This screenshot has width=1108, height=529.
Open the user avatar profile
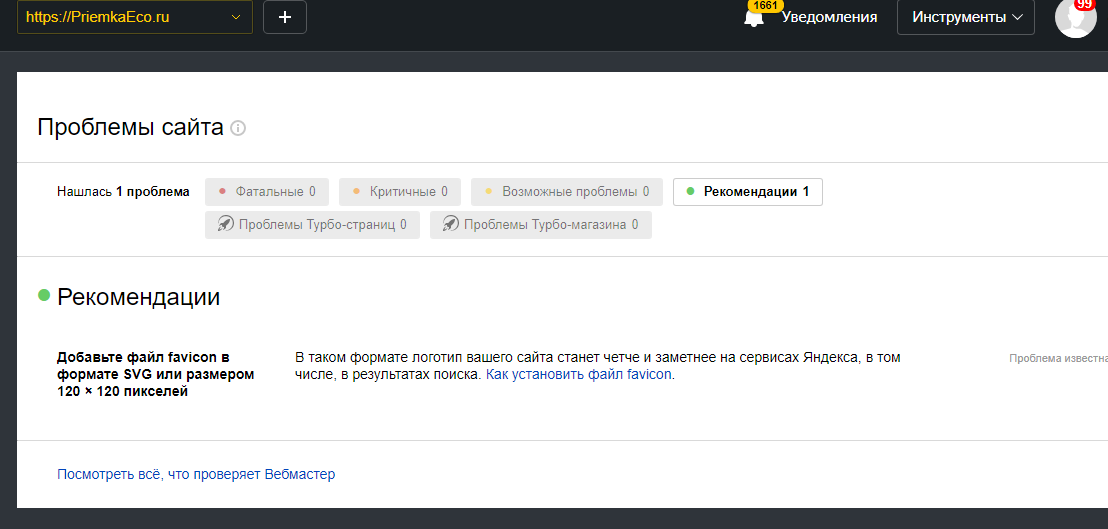coord(1075,18)
